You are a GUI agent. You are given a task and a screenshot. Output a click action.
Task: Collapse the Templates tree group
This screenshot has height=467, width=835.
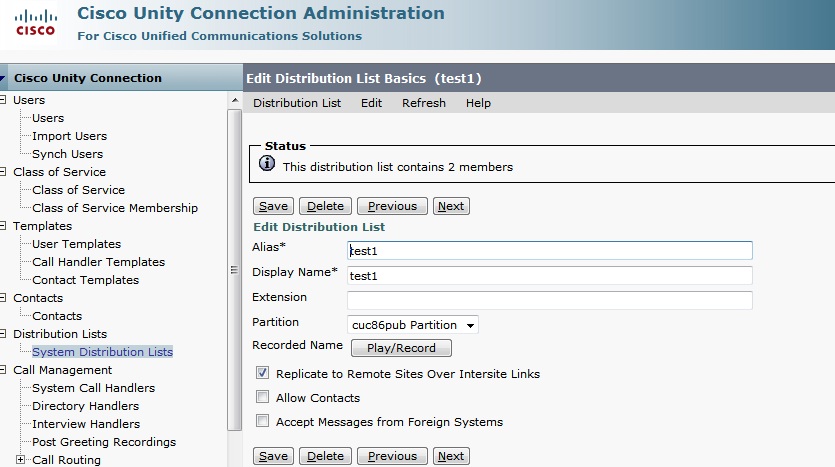(x=3, y=226)
